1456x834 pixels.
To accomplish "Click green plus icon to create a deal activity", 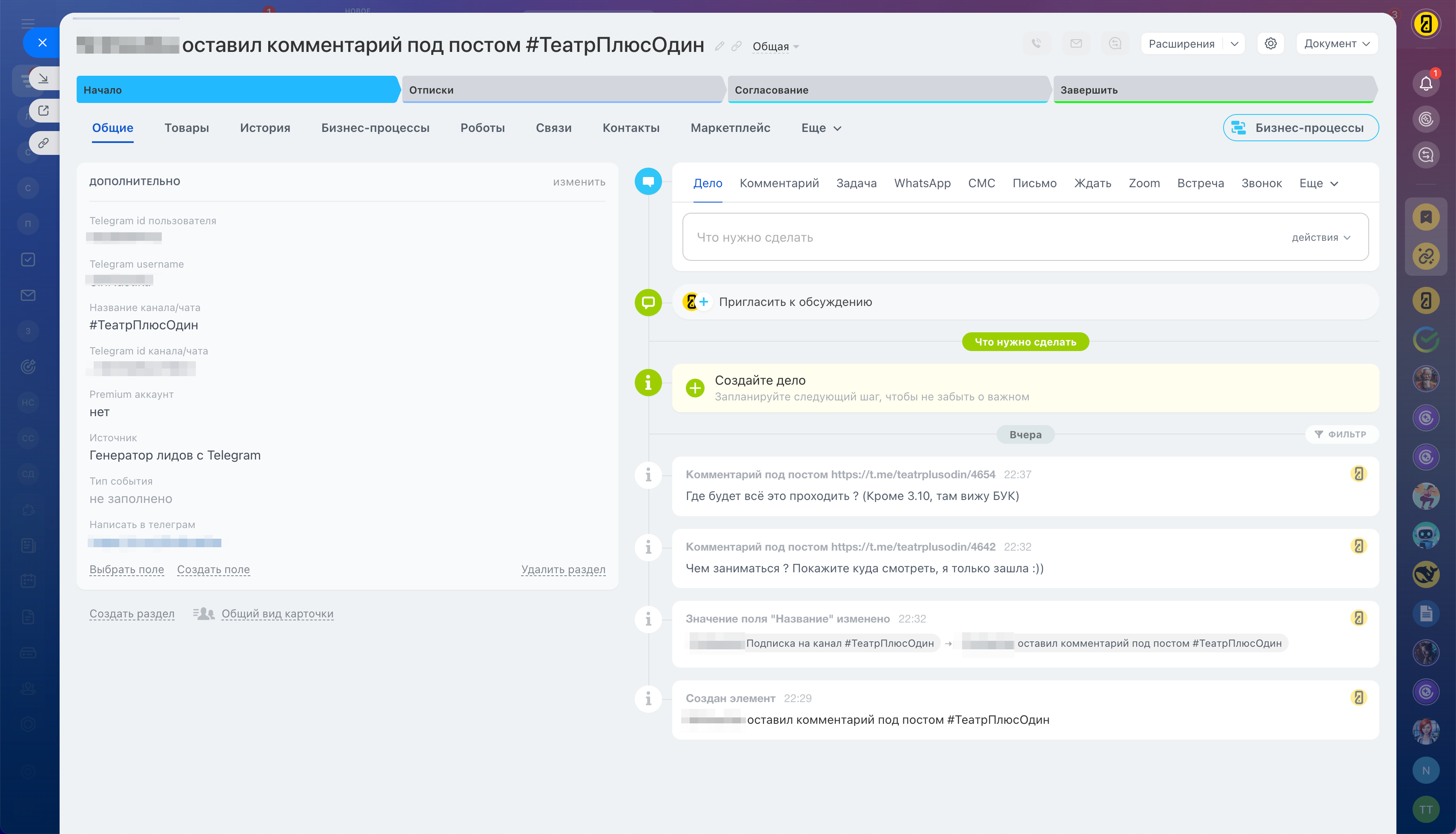I will coord(694,388).
